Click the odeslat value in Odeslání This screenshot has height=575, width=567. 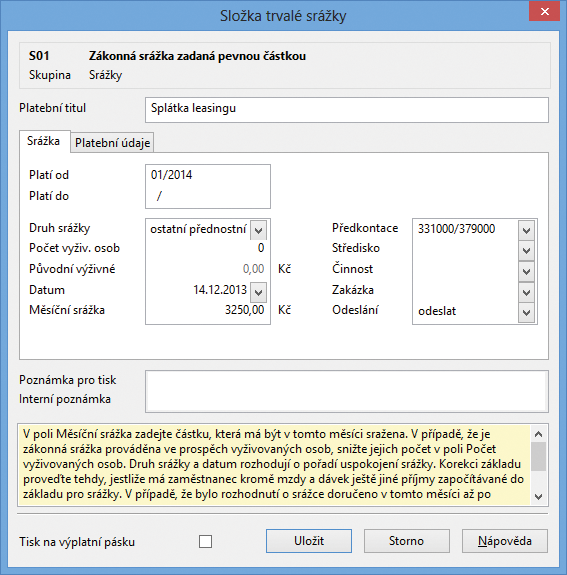tap(437, 311)
